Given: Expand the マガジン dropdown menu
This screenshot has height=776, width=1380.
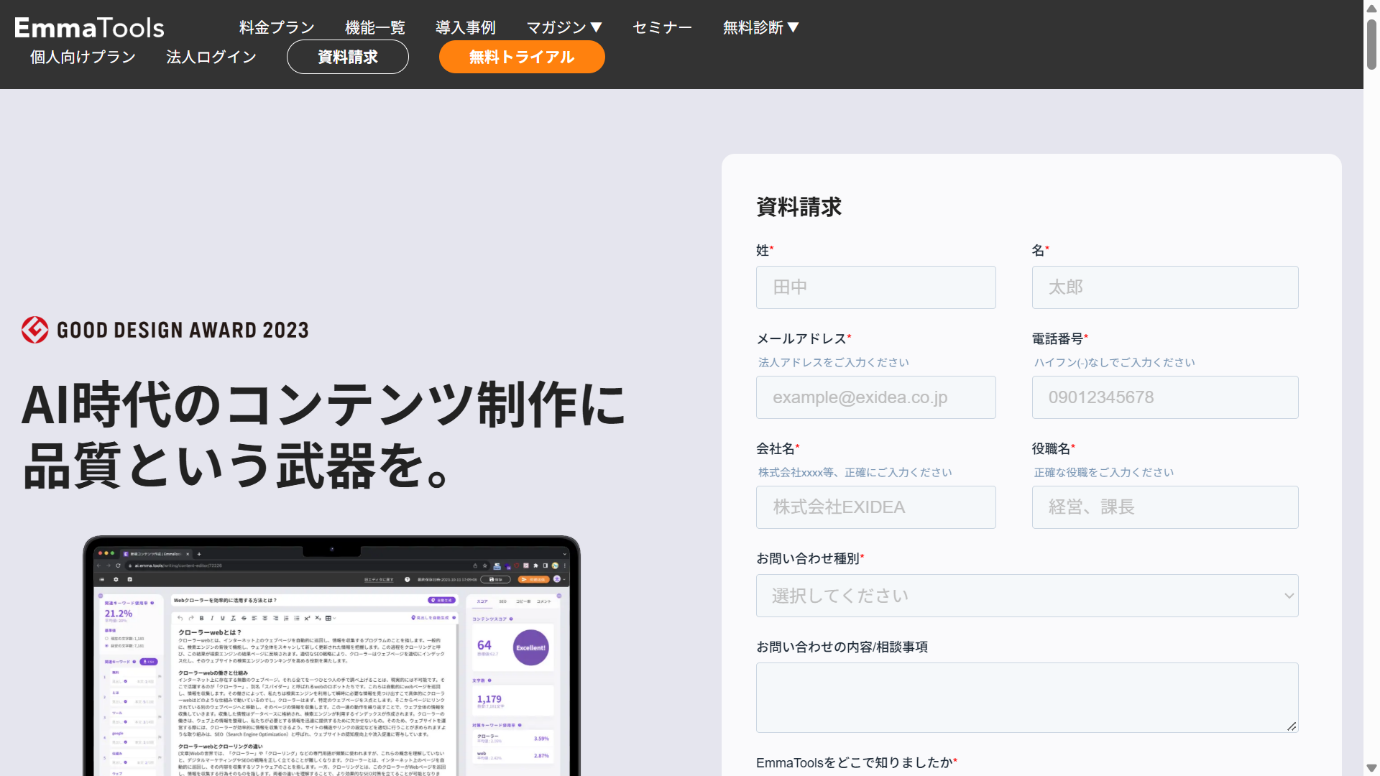Looking at the screenshot, I should point(564,27).
